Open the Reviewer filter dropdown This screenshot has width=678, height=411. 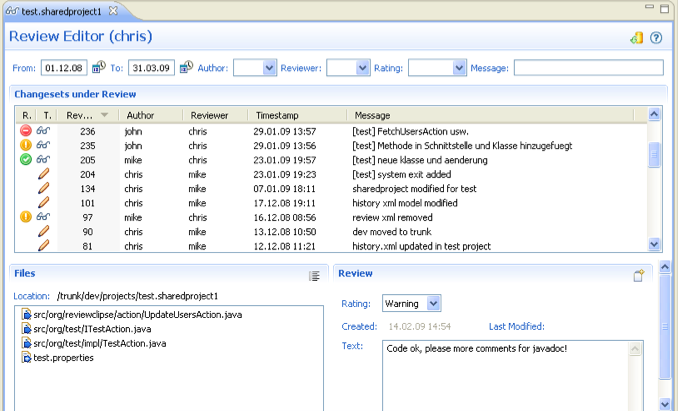362,68
